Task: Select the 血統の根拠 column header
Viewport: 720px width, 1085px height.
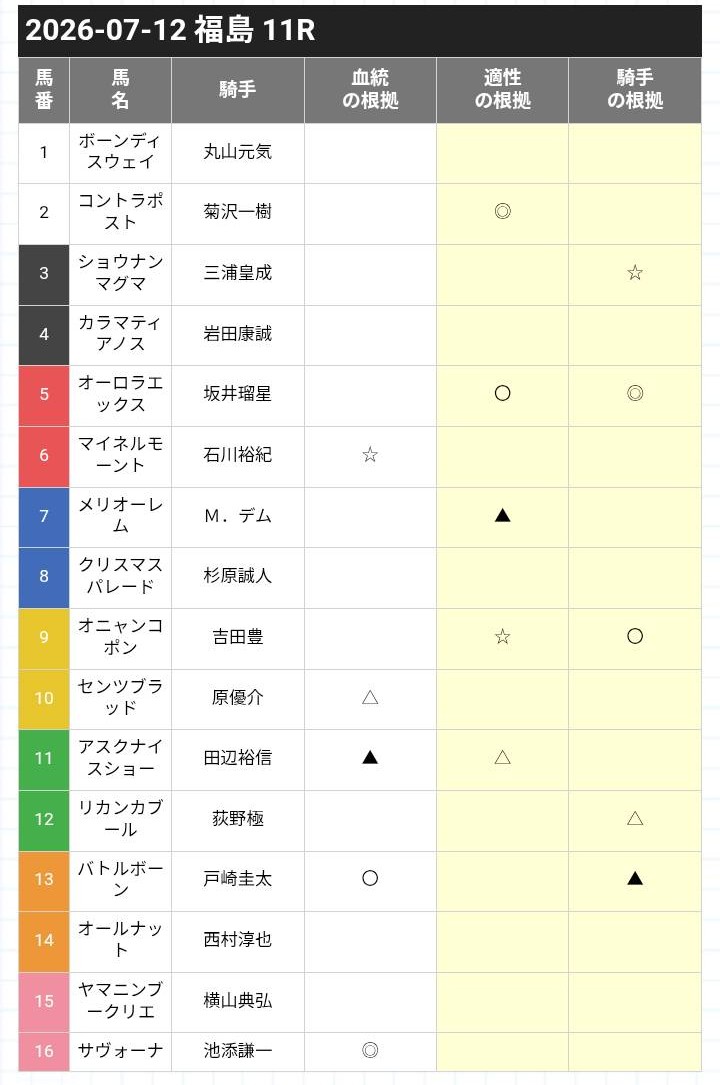Action: (370, 90)
